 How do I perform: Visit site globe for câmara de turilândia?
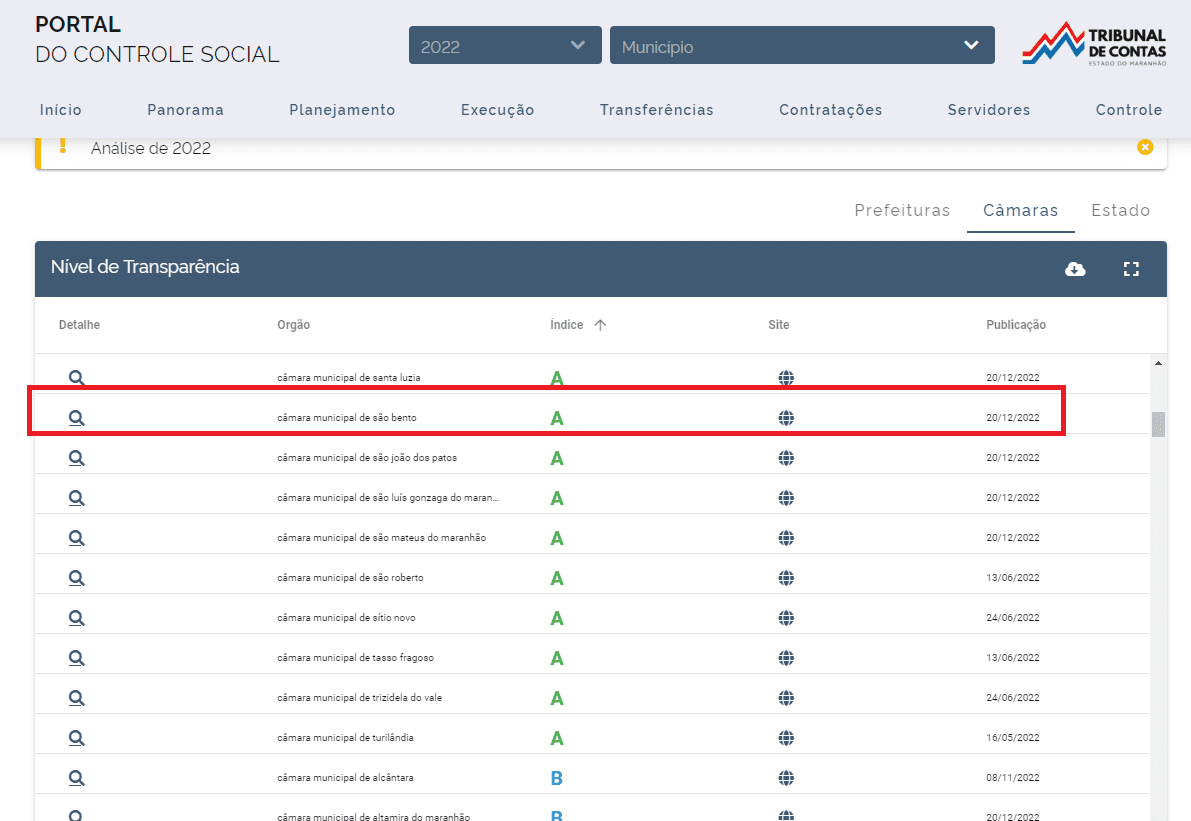coord(786,737)
